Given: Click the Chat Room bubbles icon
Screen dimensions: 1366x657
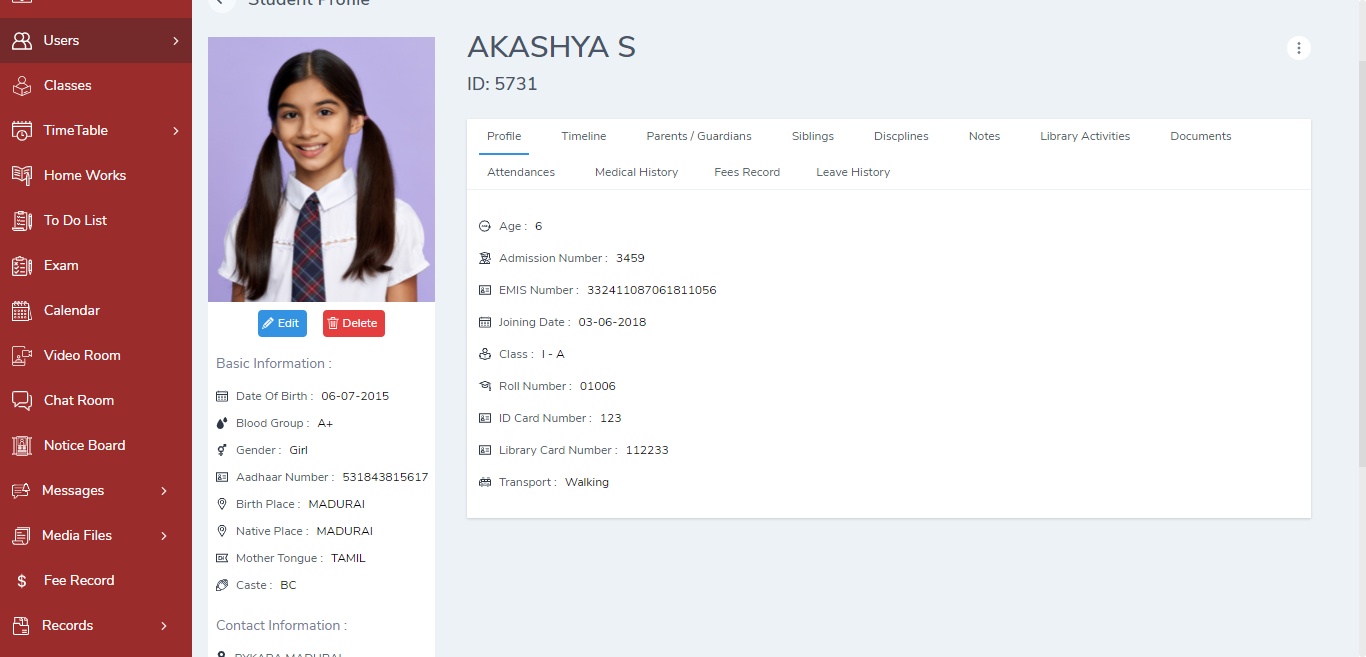Looking at the screenshot, I should pyautogui.click(x=22, y=401).
